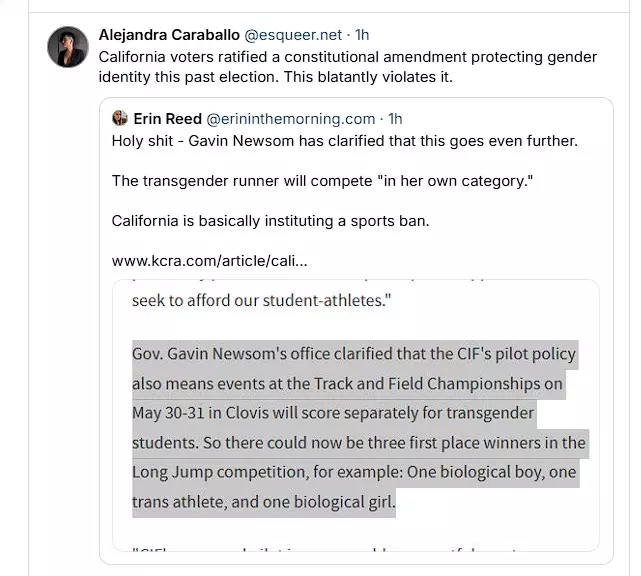This screenshot has width=641, height=576.
Task: Open the www.kcra.com article link
Action: (x=209, y=260)
